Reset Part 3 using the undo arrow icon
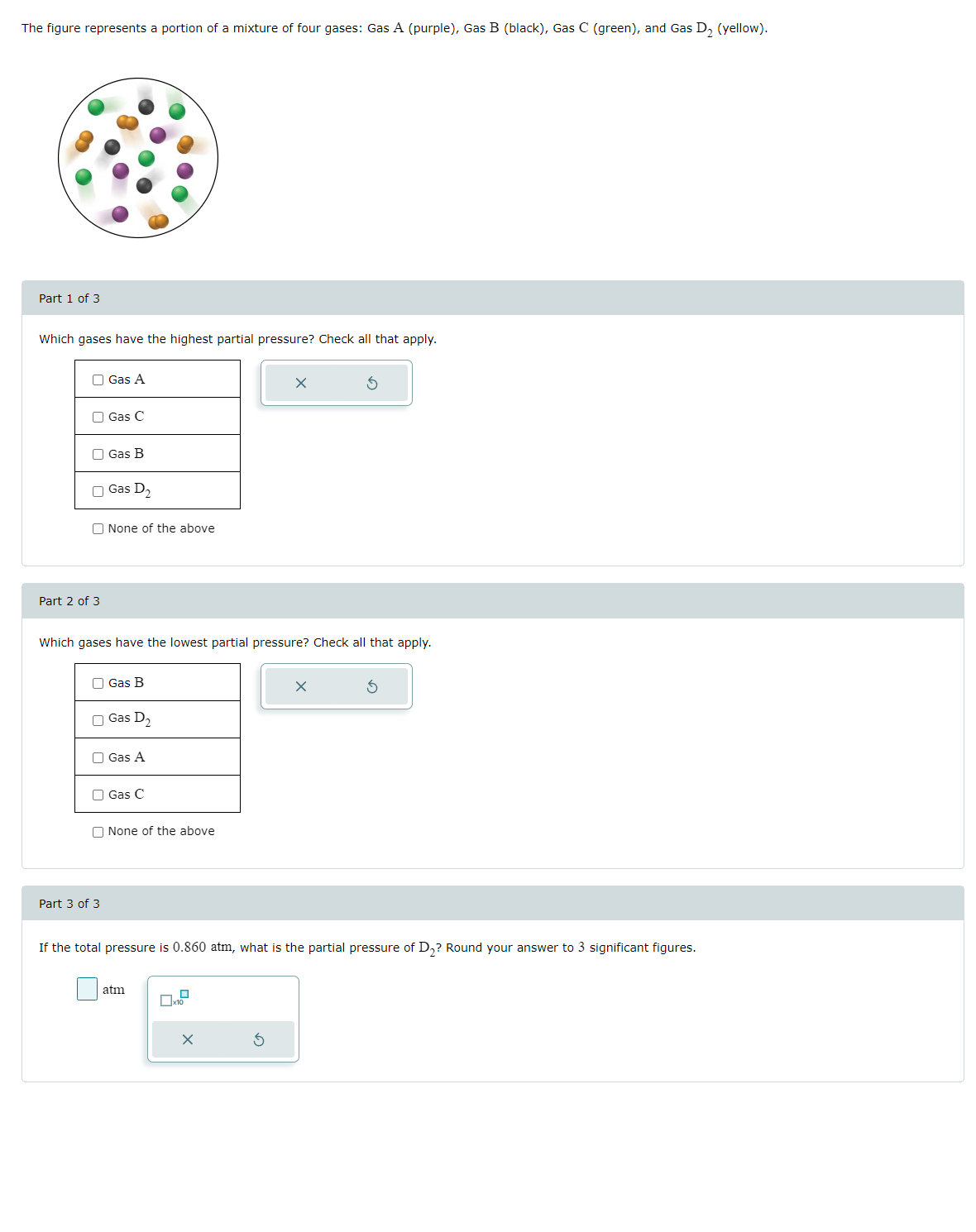The width and height of the screenshot is (976, 1232). click(259, 1039)
